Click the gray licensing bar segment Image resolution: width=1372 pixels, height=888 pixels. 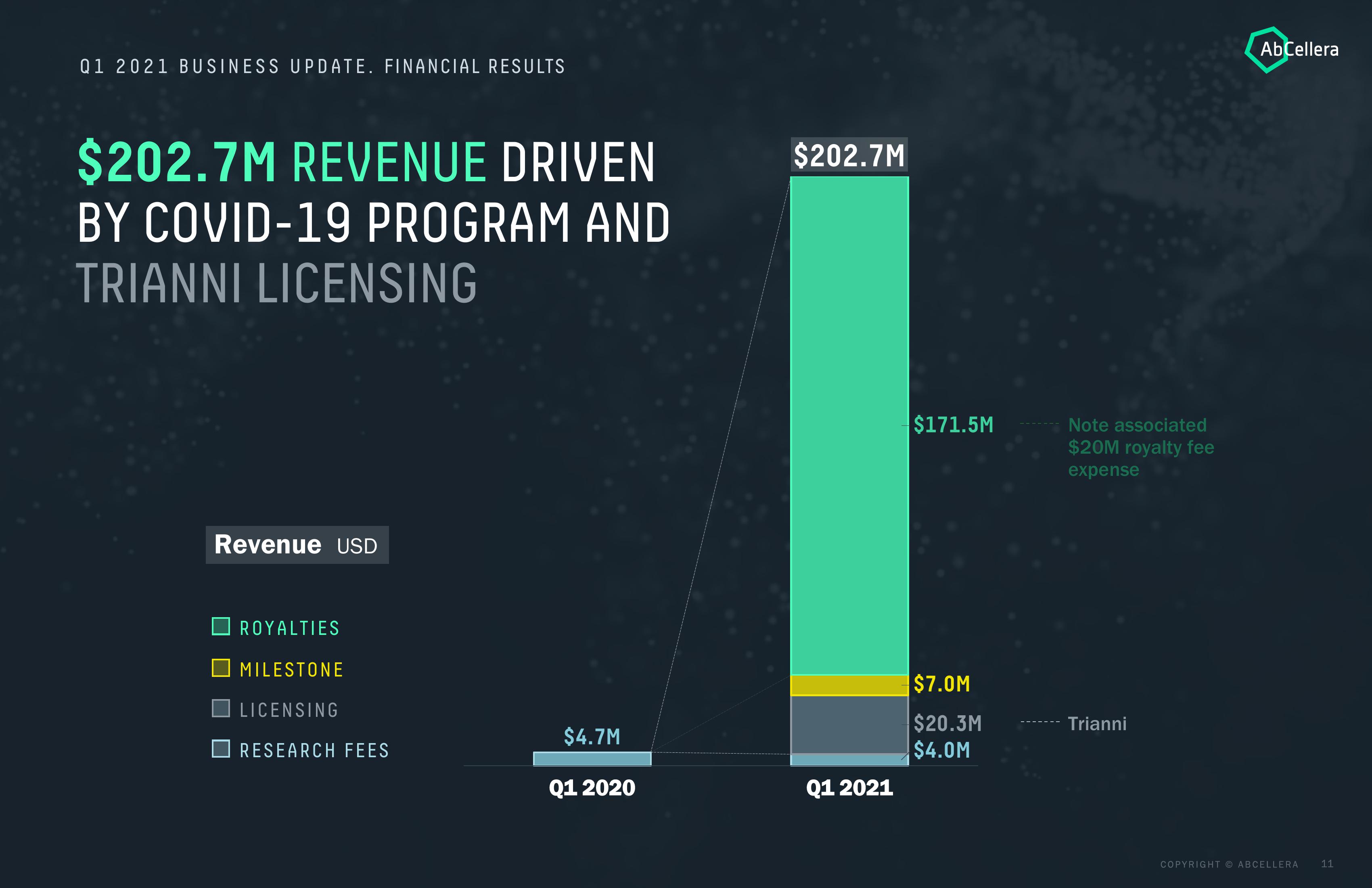(849, 725)
